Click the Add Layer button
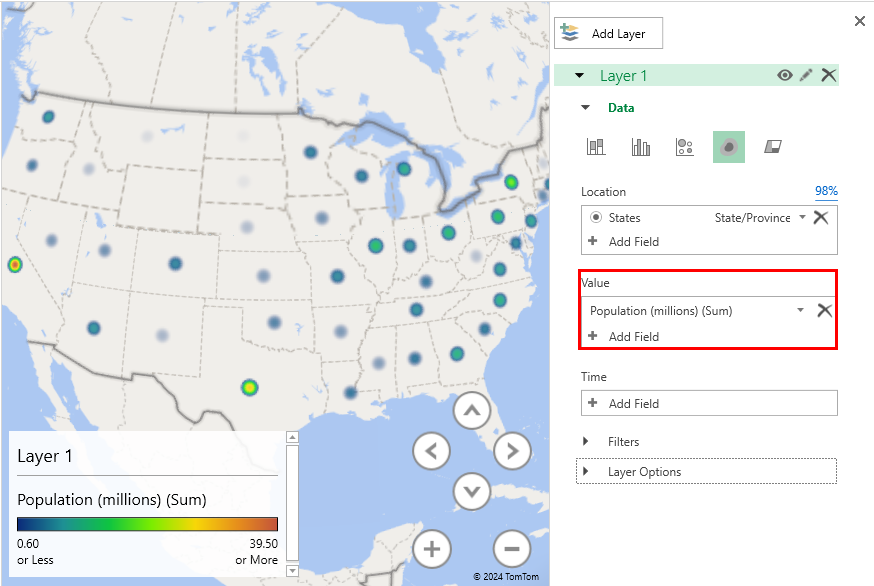 tap(608, 33)
